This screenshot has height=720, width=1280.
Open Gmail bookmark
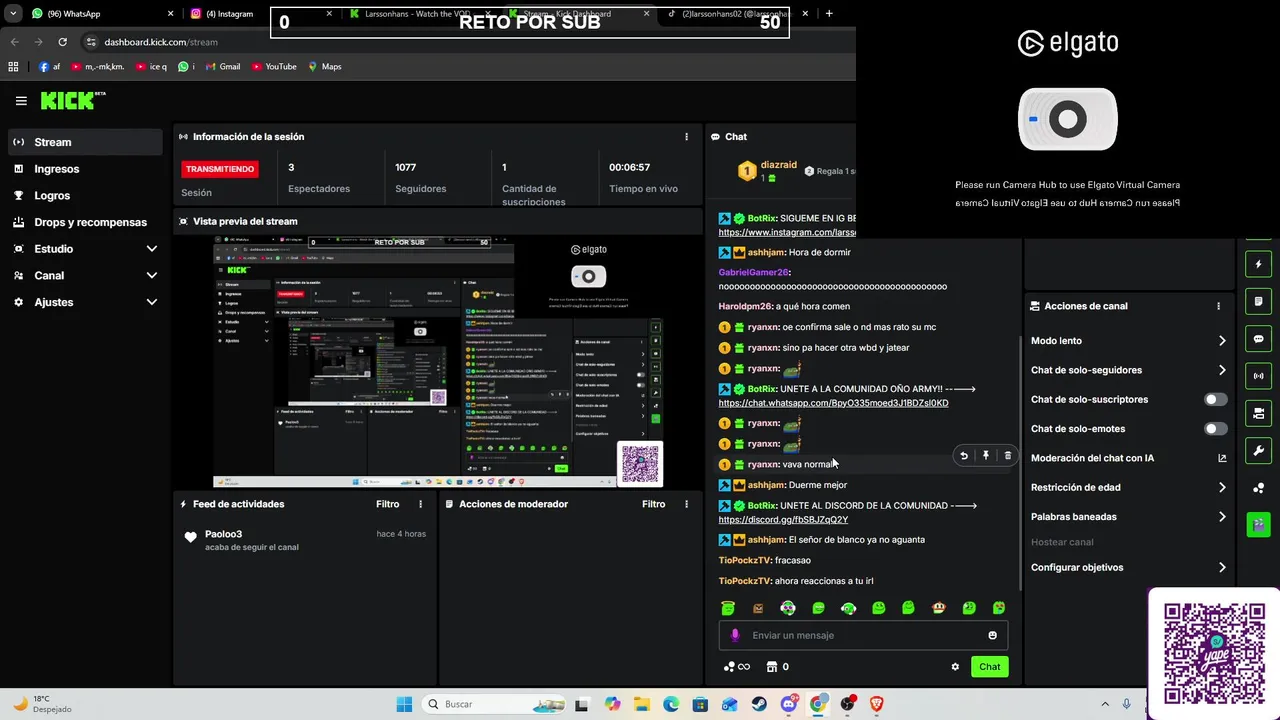pos(223,67)
